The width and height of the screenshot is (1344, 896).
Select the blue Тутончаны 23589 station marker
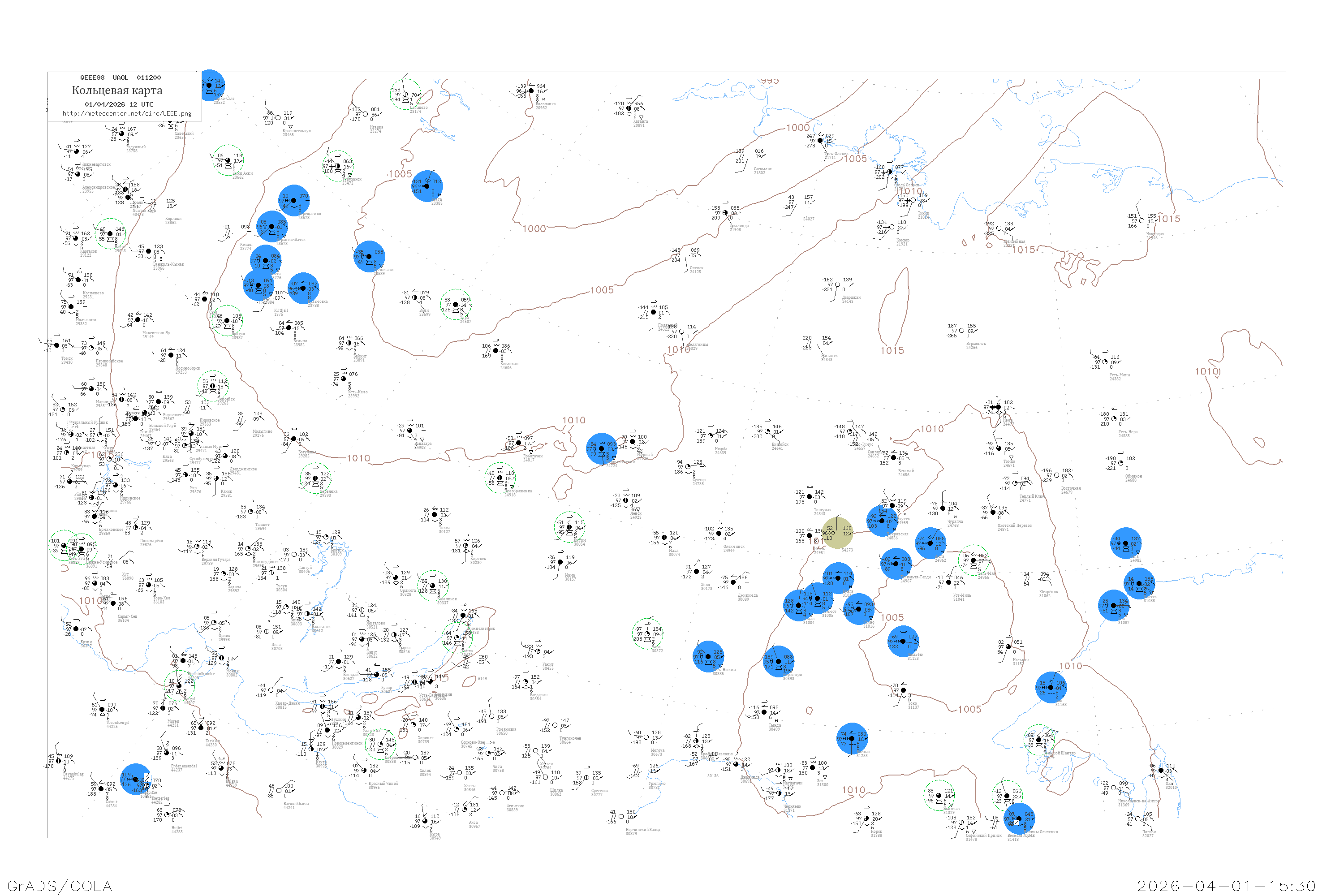click(369, 257)
